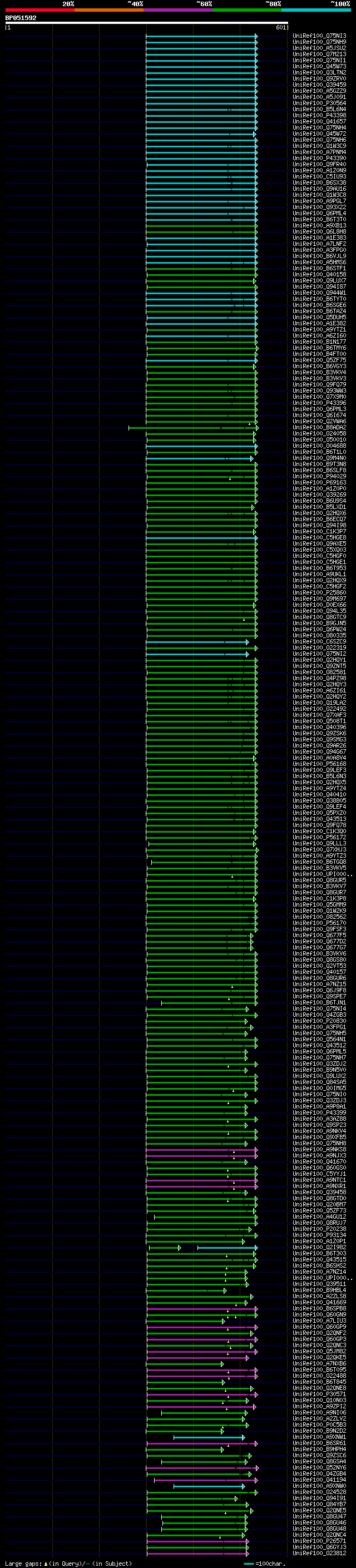Click UniRef100_P56170 label

(x=319, y=923)
